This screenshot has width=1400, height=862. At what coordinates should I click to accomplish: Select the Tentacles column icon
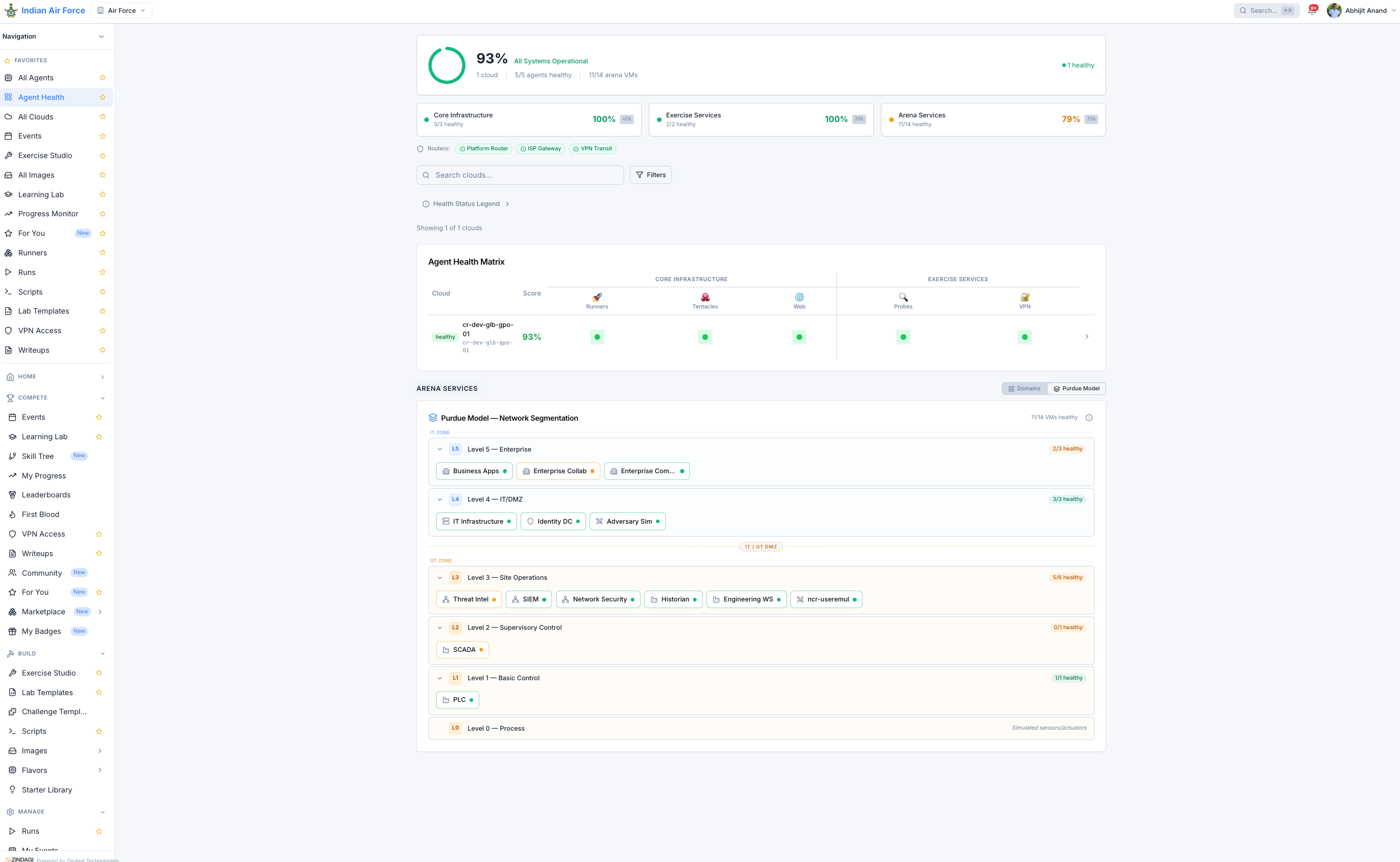(x=704, y=297)
